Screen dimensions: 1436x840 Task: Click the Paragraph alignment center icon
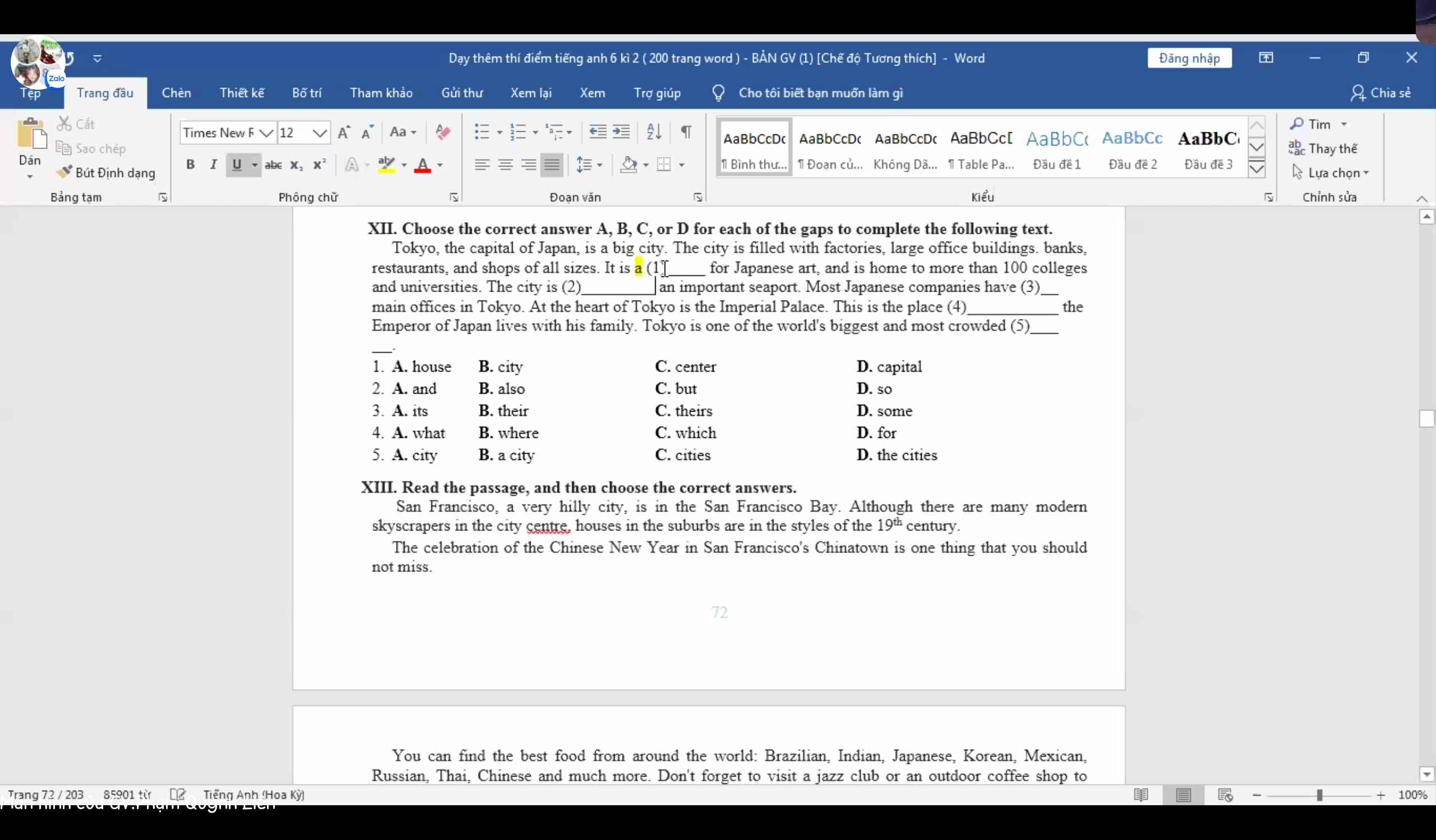pyautogui.click(x=504, y=164)
